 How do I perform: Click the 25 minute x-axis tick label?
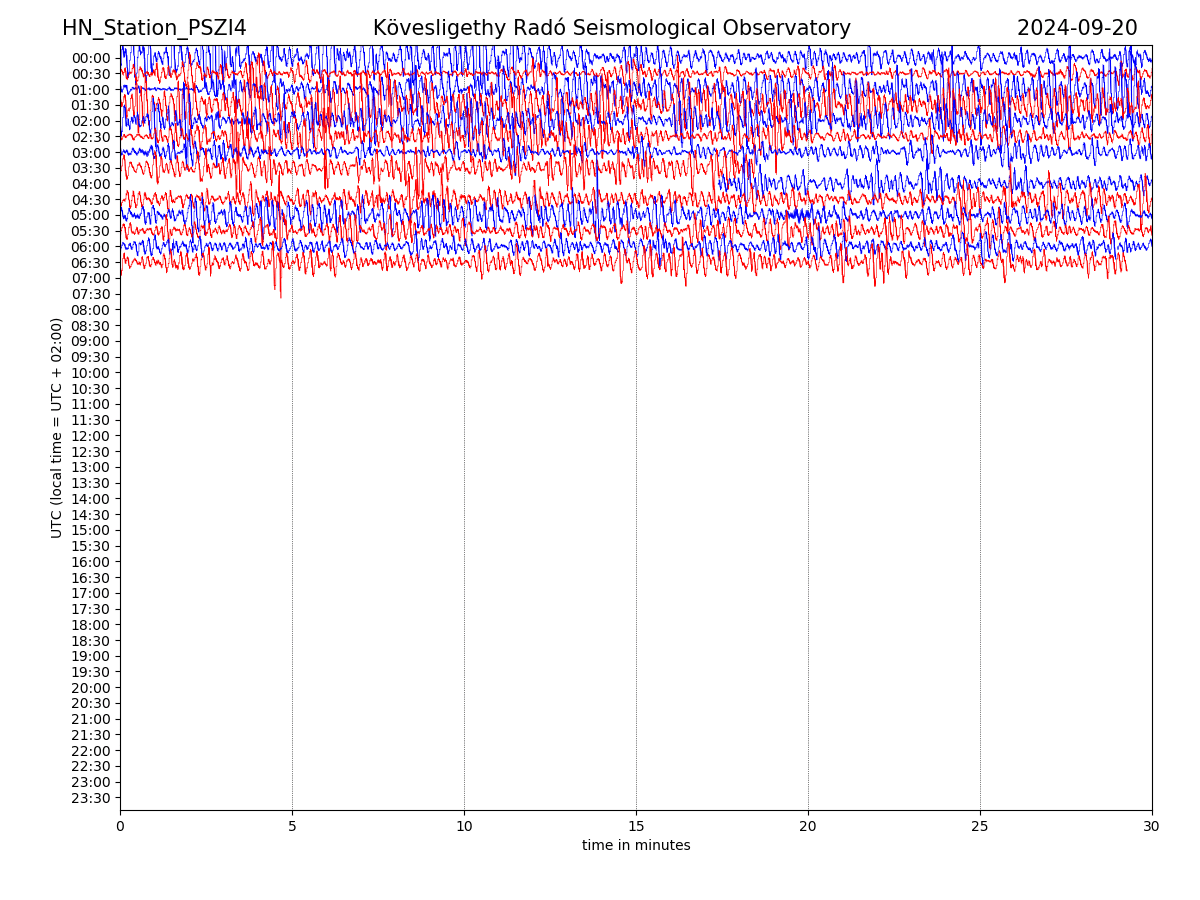click(x=980, y=827)
